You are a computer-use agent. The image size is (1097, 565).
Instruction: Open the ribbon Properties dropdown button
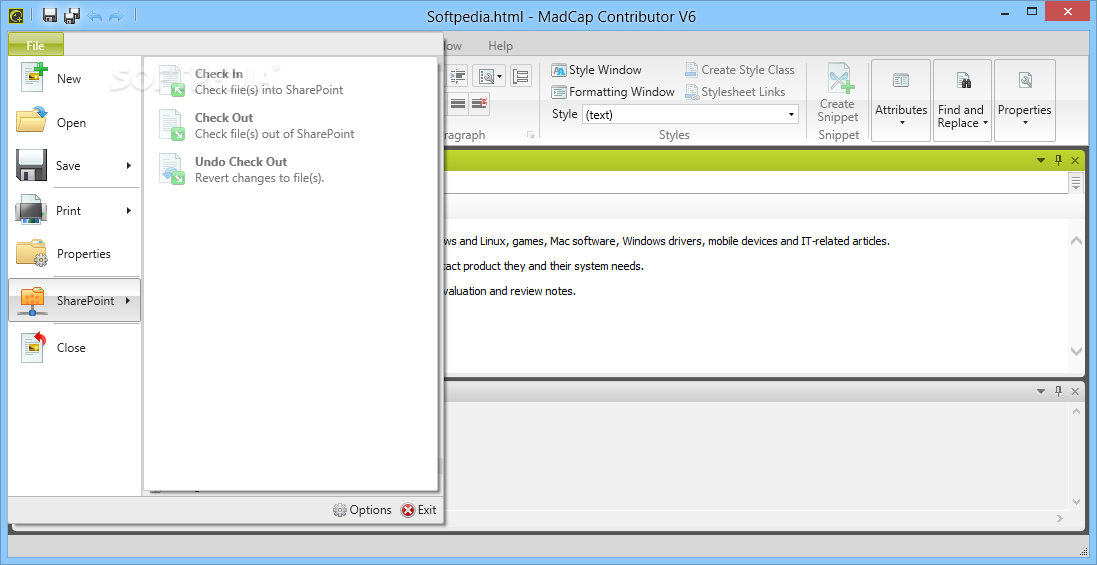click(1024, 100)
